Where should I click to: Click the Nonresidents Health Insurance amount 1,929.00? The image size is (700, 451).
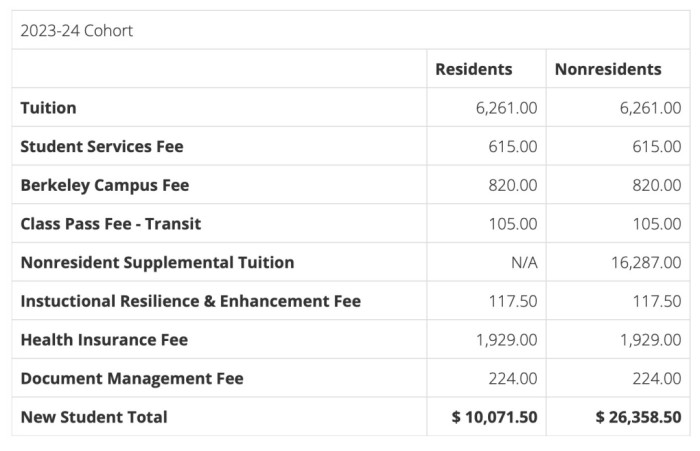click(650, 340)
